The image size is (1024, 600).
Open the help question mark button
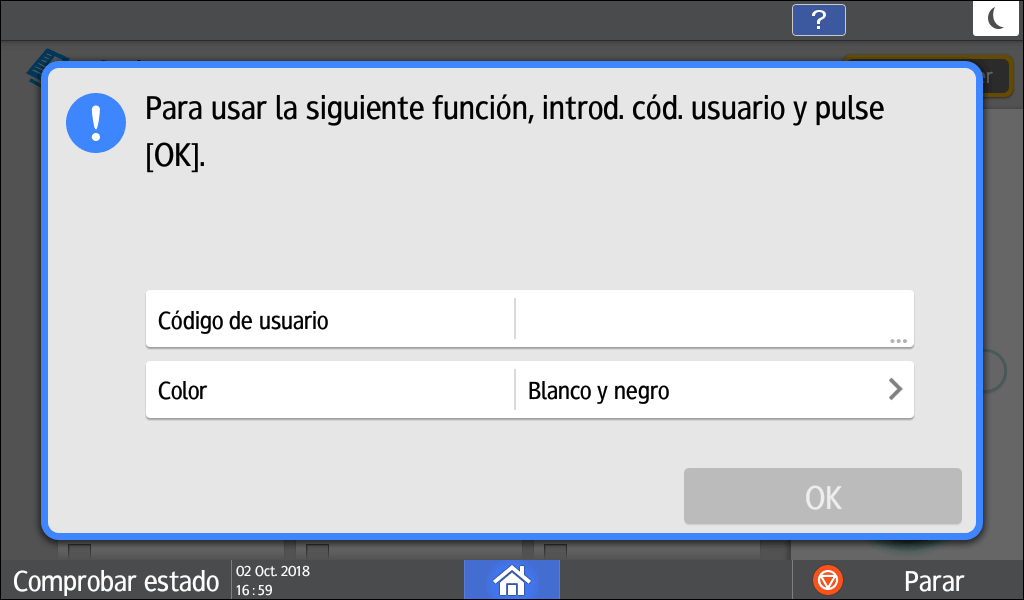818,19
